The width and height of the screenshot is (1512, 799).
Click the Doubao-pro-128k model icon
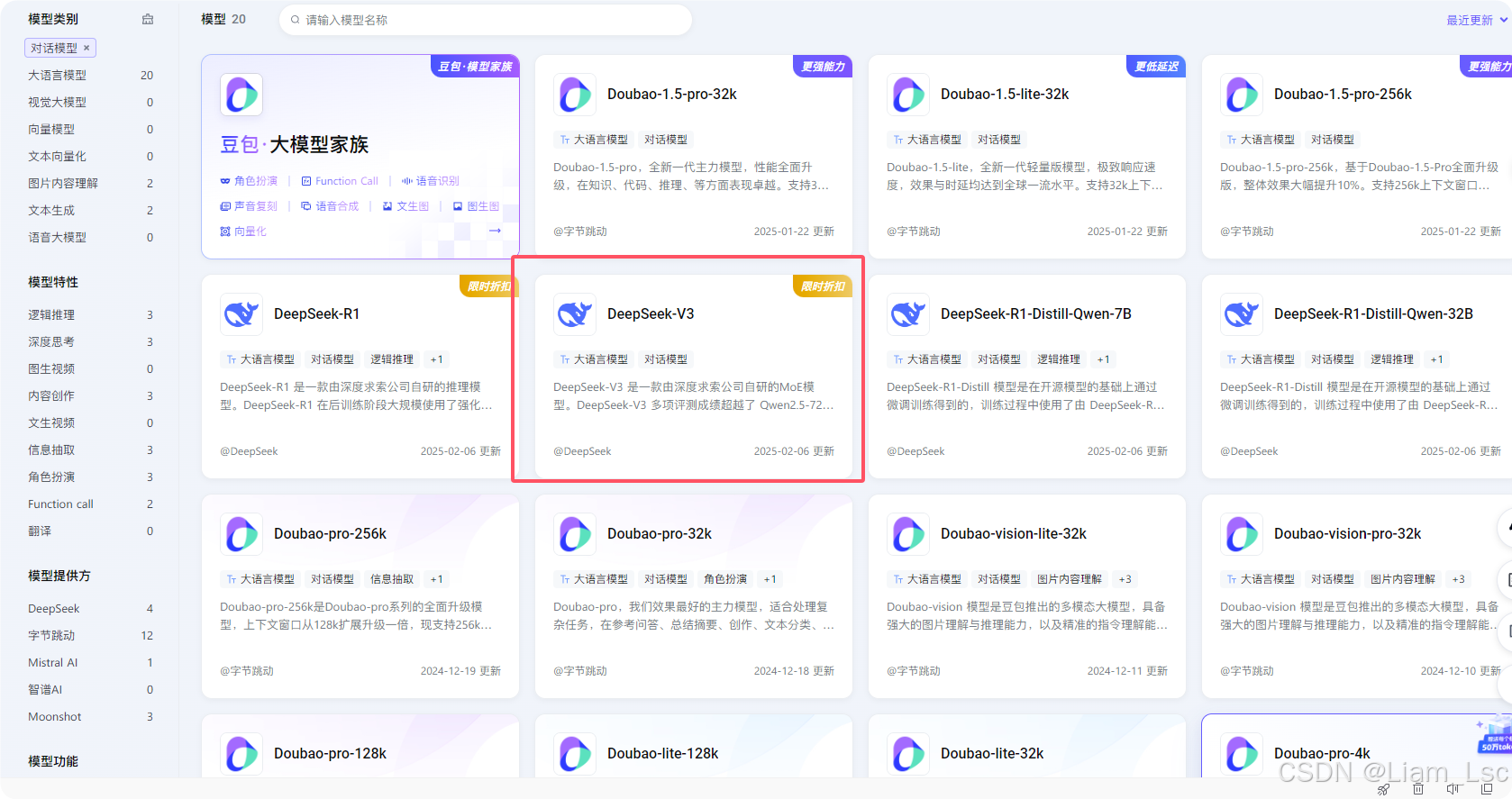pyautogui.click(x=241, y=754)
